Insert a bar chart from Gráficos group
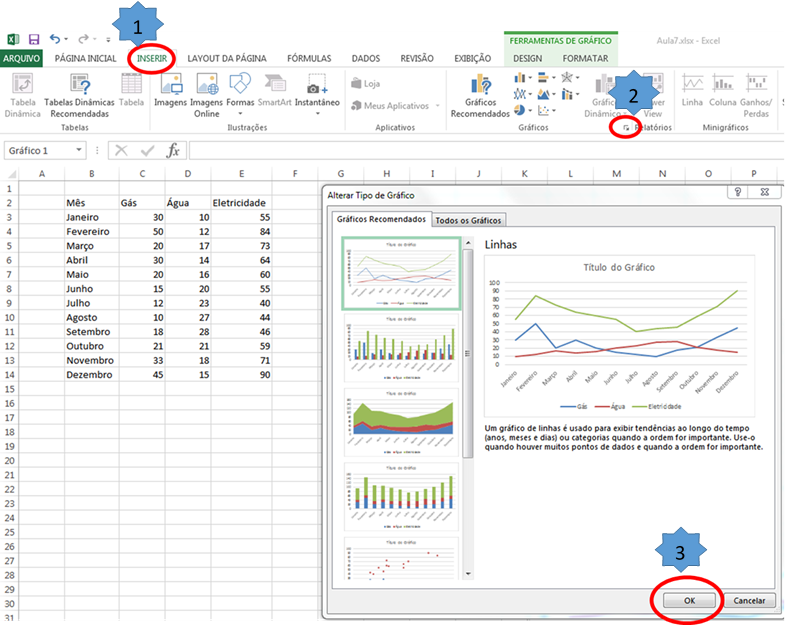 544,78
